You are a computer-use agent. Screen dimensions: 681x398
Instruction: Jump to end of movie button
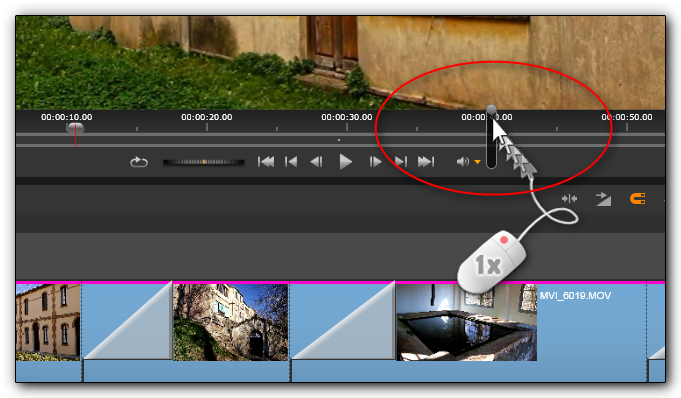(426, 162)
